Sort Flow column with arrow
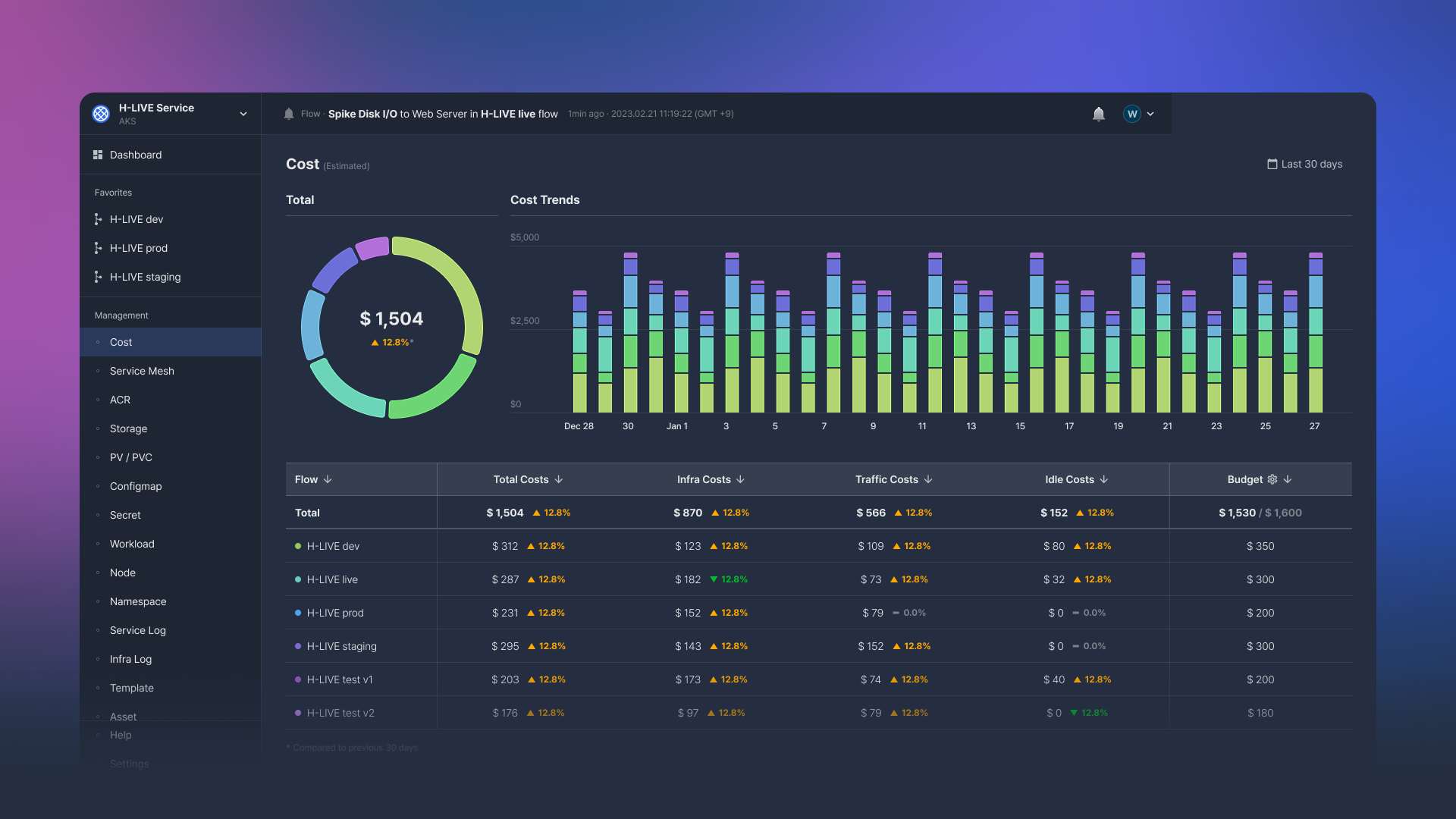 (x=328, y=479)
